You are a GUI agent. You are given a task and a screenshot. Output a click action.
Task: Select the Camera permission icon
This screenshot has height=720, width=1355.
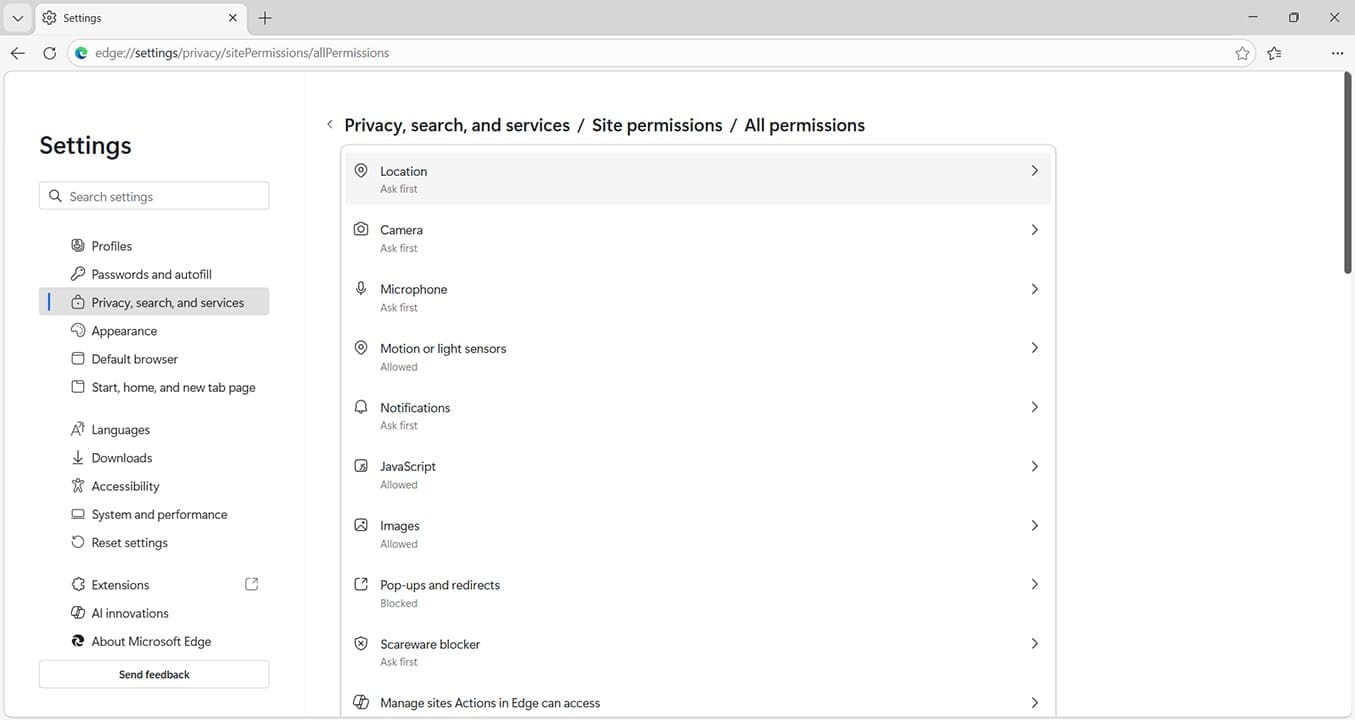[x=361, y=229]
